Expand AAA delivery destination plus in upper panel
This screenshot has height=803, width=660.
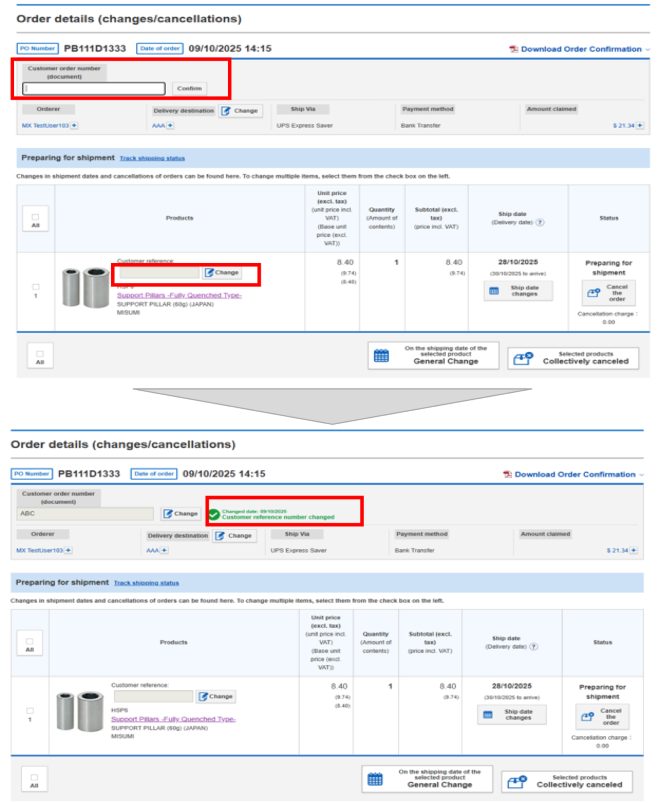(x=169, y=126)
